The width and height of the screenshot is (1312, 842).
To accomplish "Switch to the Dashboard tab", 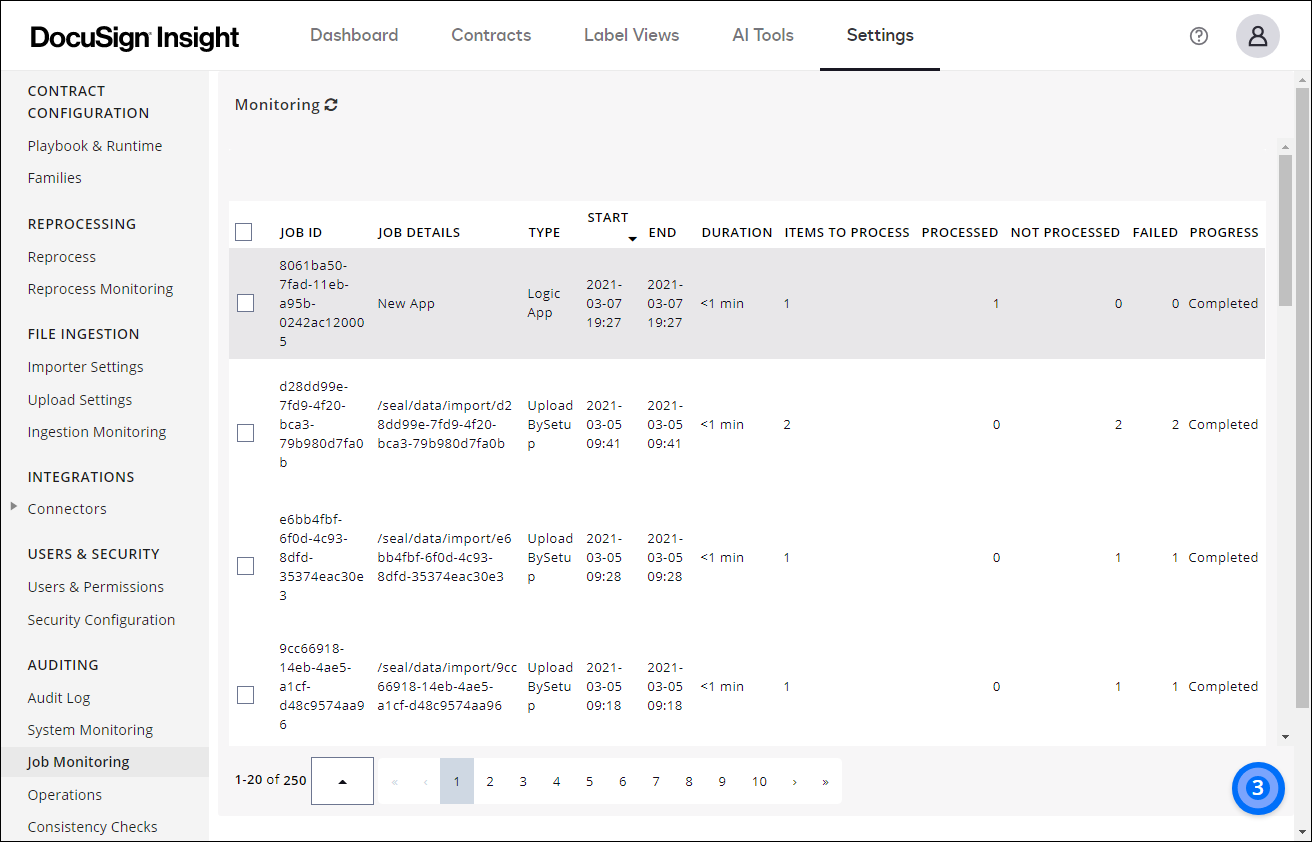I will [x=354, y=35].
